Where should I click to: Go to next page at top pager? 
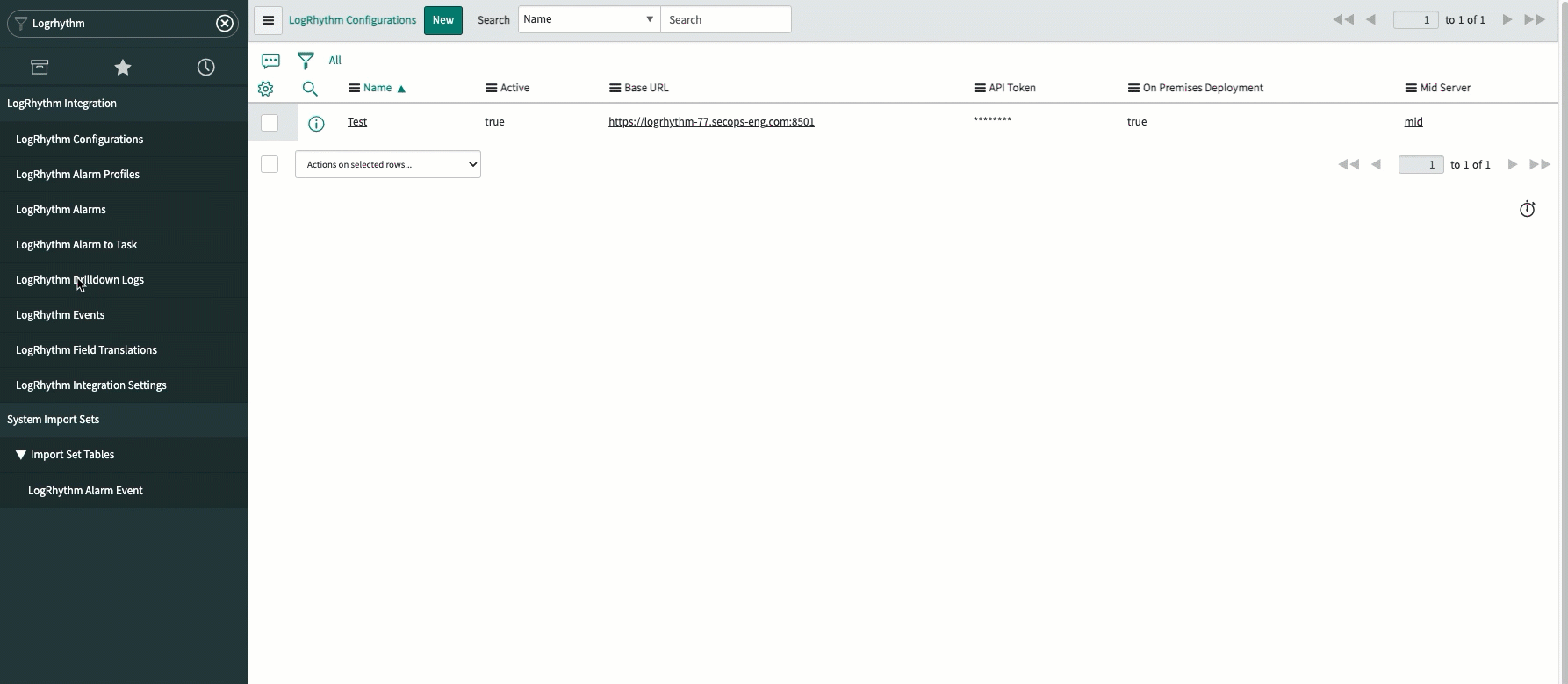click(x=1507, y=19)
